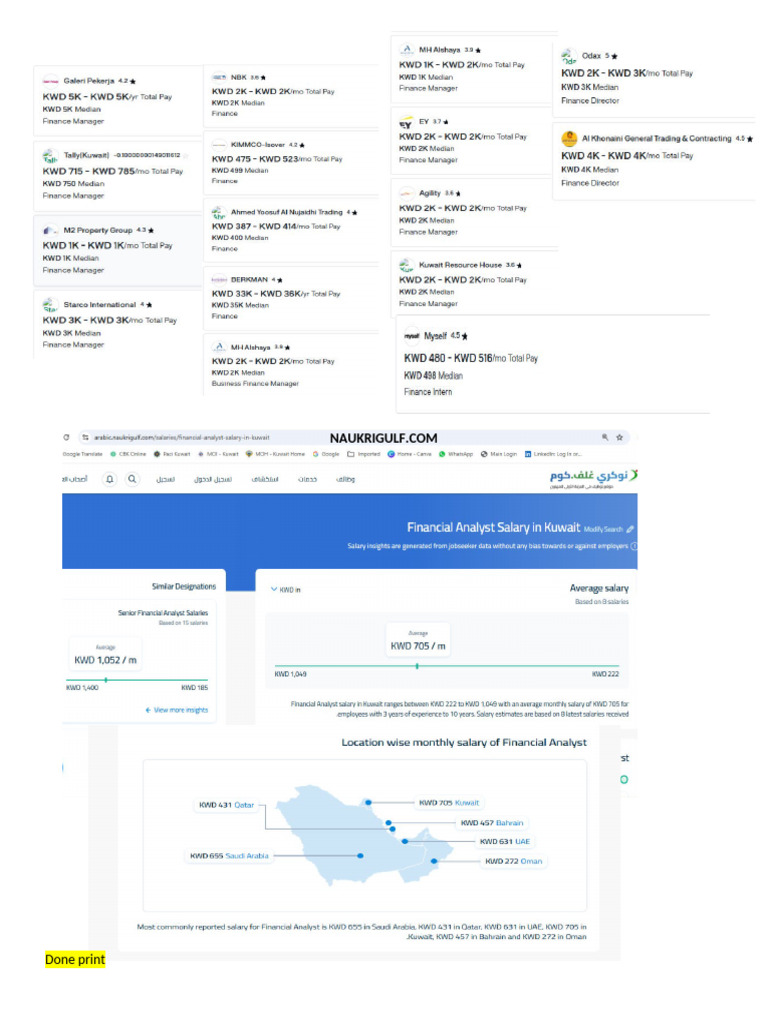Click the KWD 705 / m average salary value
Screen dimensions: 768x1024
pyautogui.click(x=418, y=646)
